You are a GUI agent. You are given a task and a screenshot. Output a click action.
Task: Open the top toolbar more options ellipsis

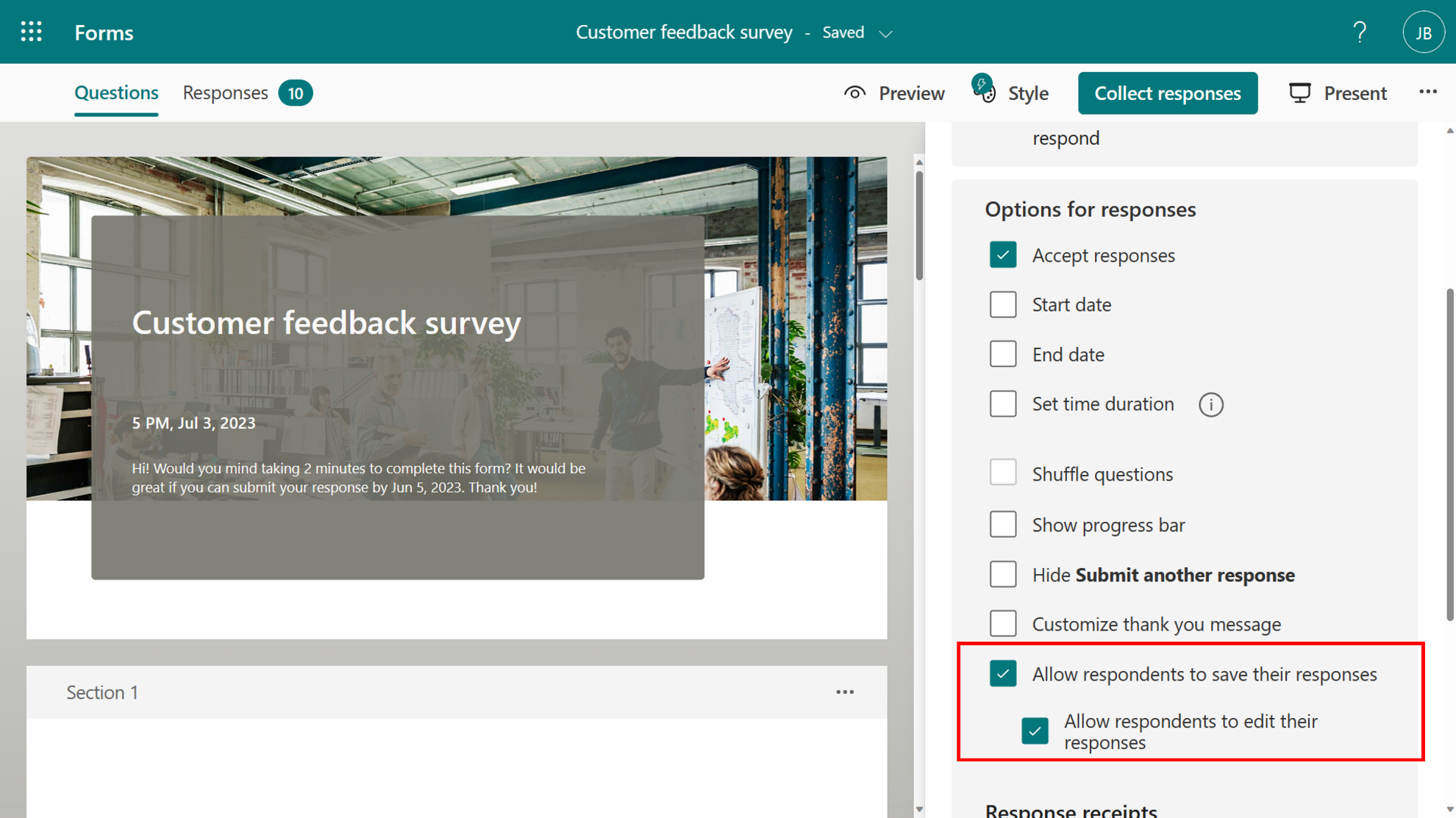point(1427,93)
